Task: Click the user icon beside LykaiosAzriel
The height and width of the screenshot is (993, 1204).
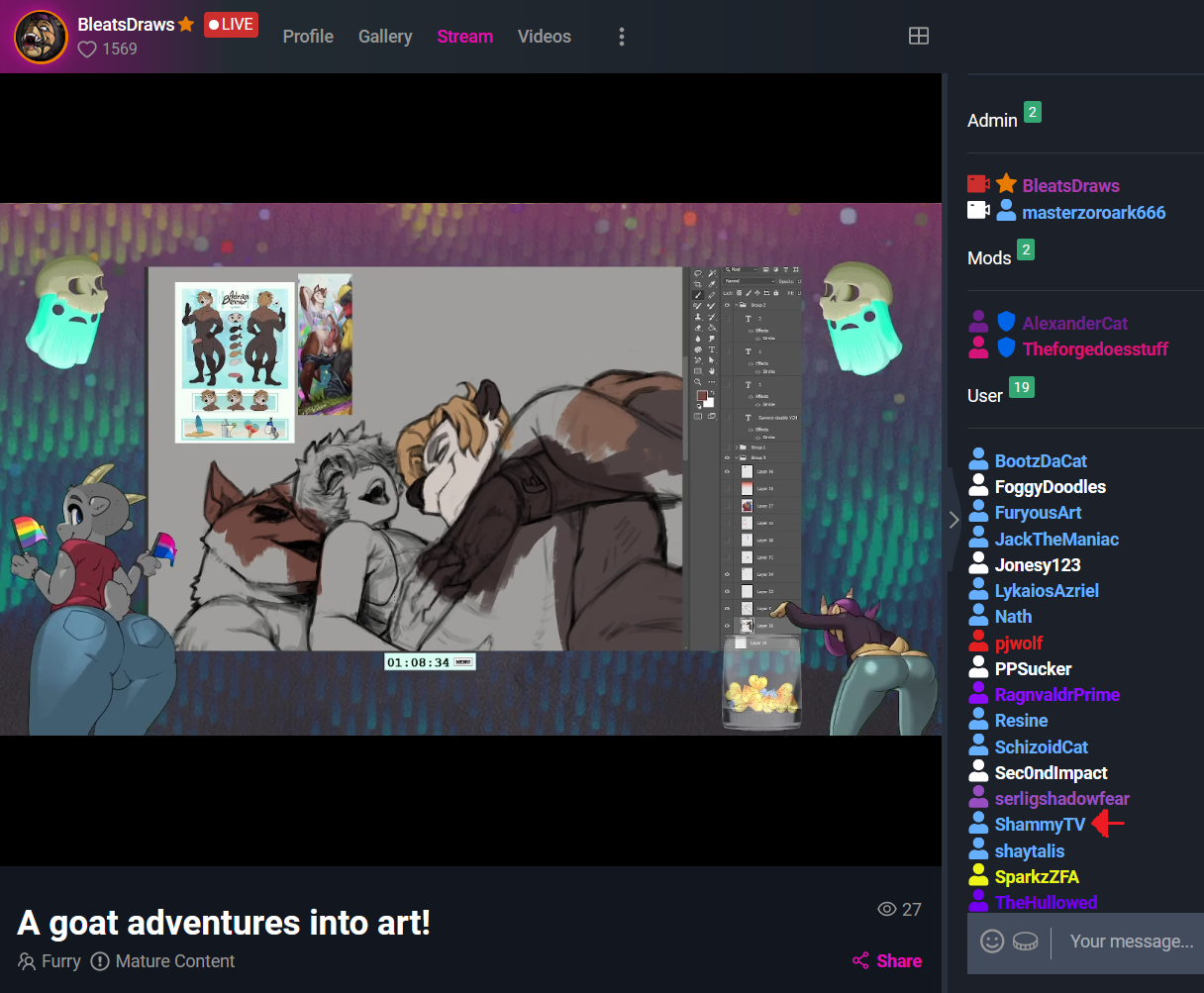Action: 978,589
